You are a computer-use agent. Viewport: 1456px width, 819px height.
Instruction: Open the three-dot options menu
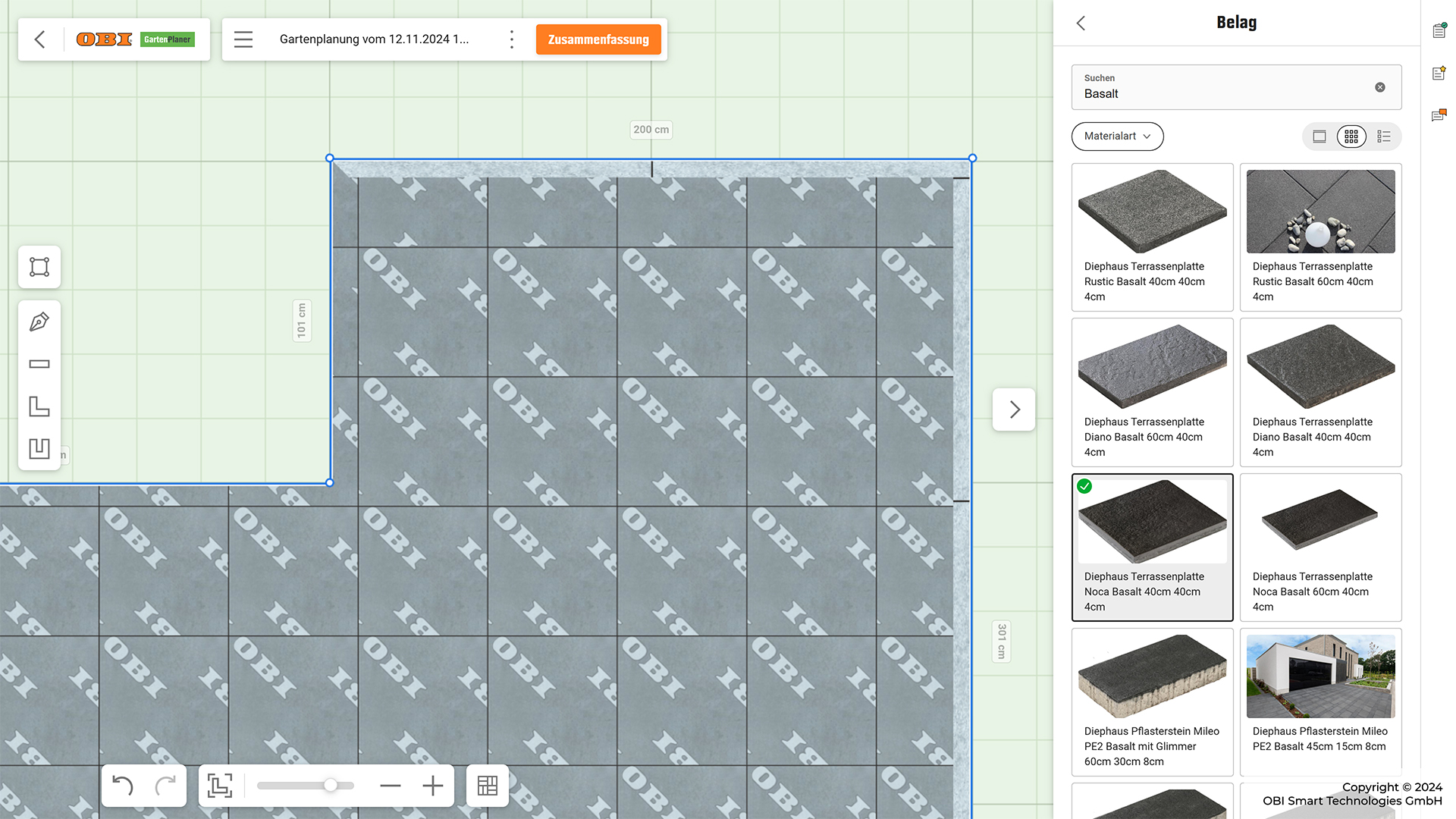coord(512,39)
